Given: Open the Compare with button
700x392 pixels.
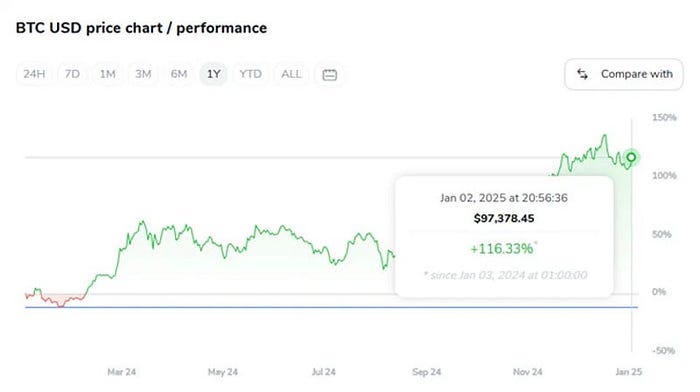Looking at the screenshot, I should click(x=624, y=74).
